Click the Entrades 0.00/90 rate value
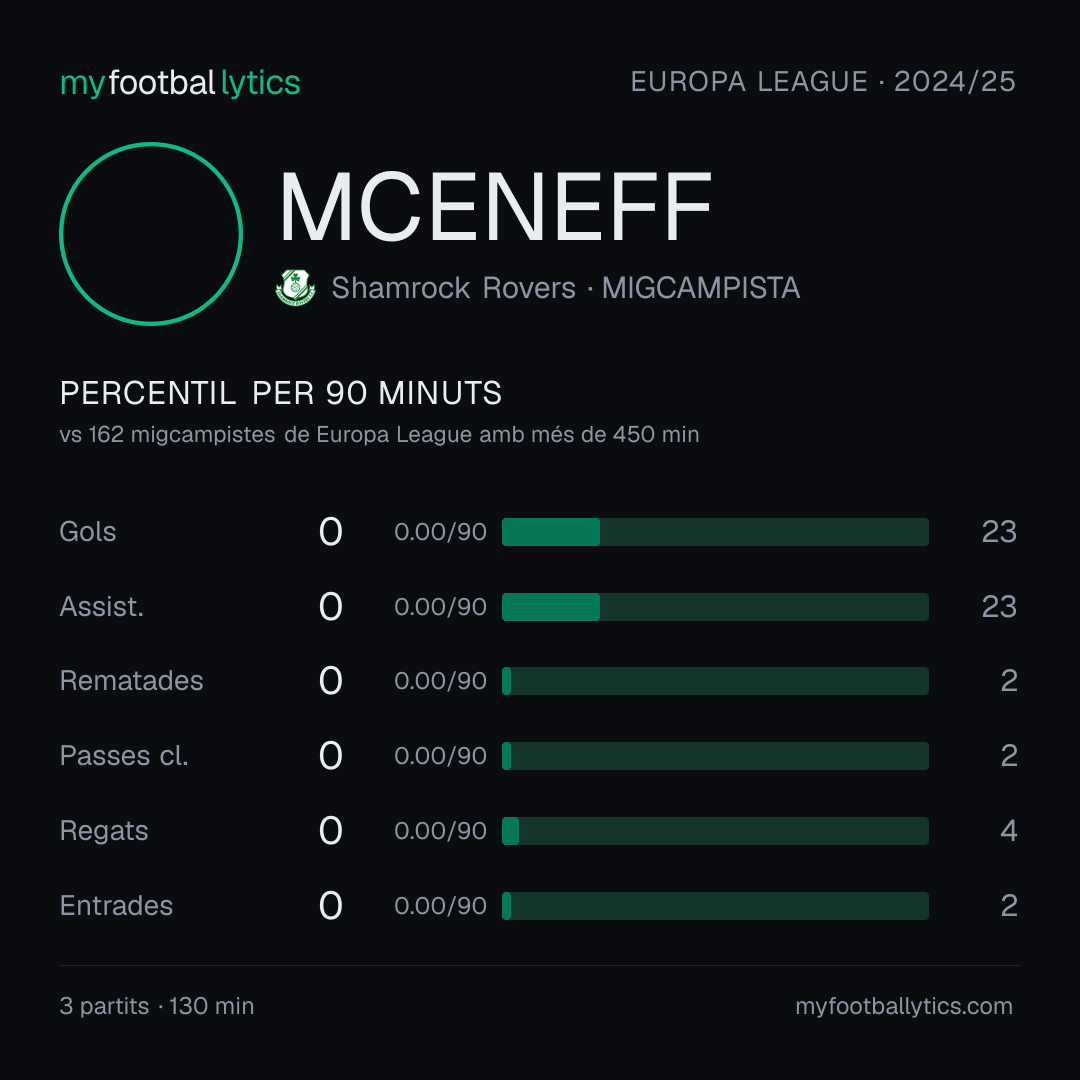Screen dimensions: 1080x1080 tap(440, 906)
